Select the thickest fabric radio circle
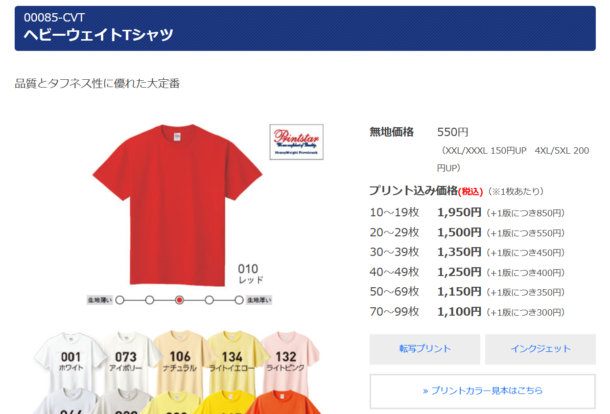Image resolution: width=610 pixels, height=414 pixels. (239, 300)
